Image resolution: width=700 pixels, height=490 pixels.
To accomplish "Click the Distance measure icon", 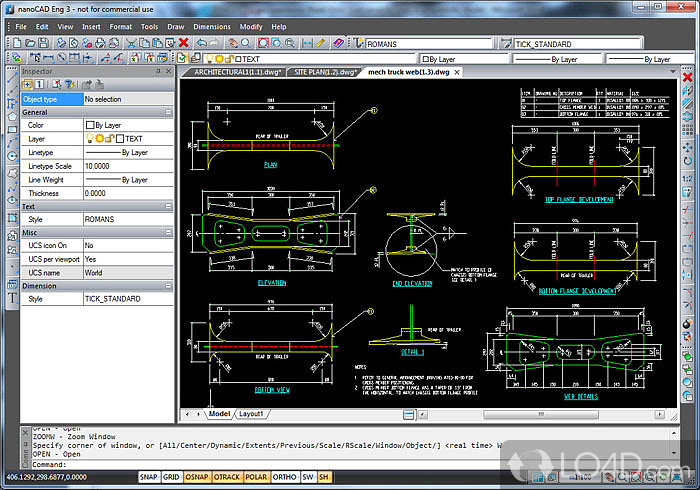I will (x=307, y=43).
